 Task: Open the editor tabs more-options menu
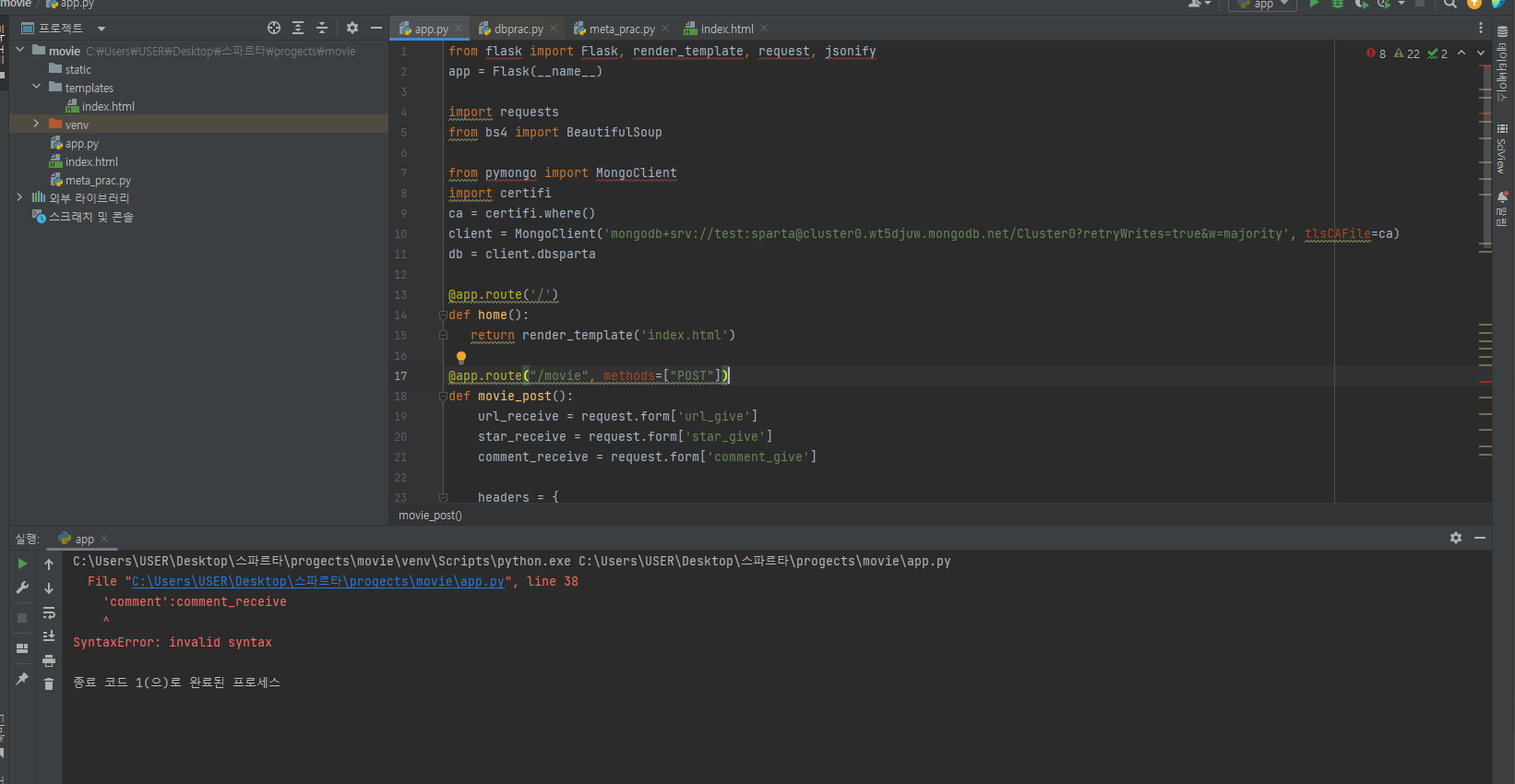coord(1481,28)
